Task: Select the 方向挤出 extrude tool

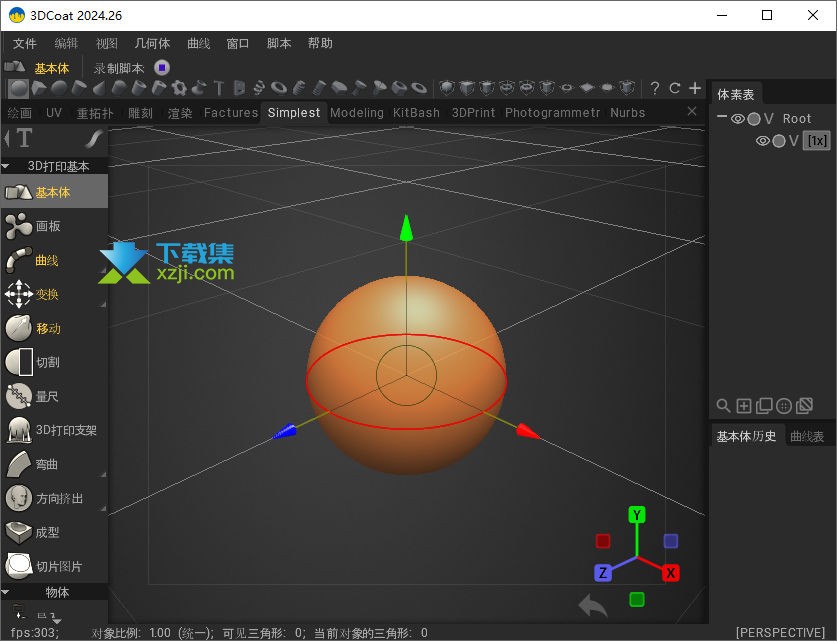Action: [54, 498]
